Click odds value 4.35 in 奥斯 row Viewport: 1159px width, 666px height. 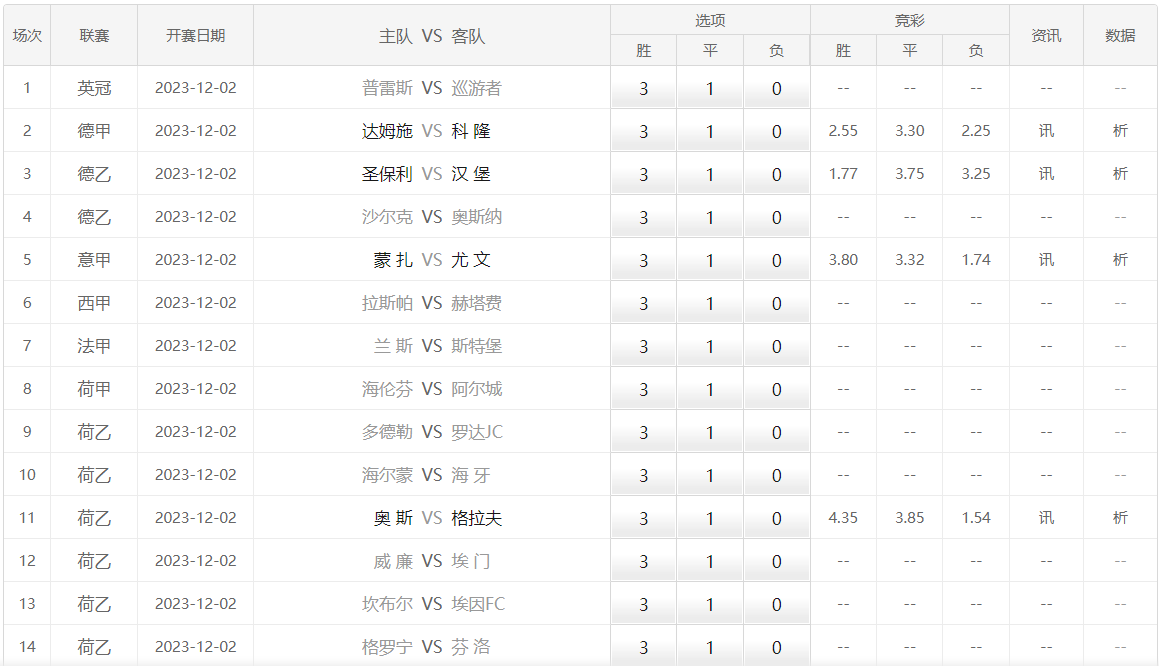pyautogui.click(x=843, y=517)
